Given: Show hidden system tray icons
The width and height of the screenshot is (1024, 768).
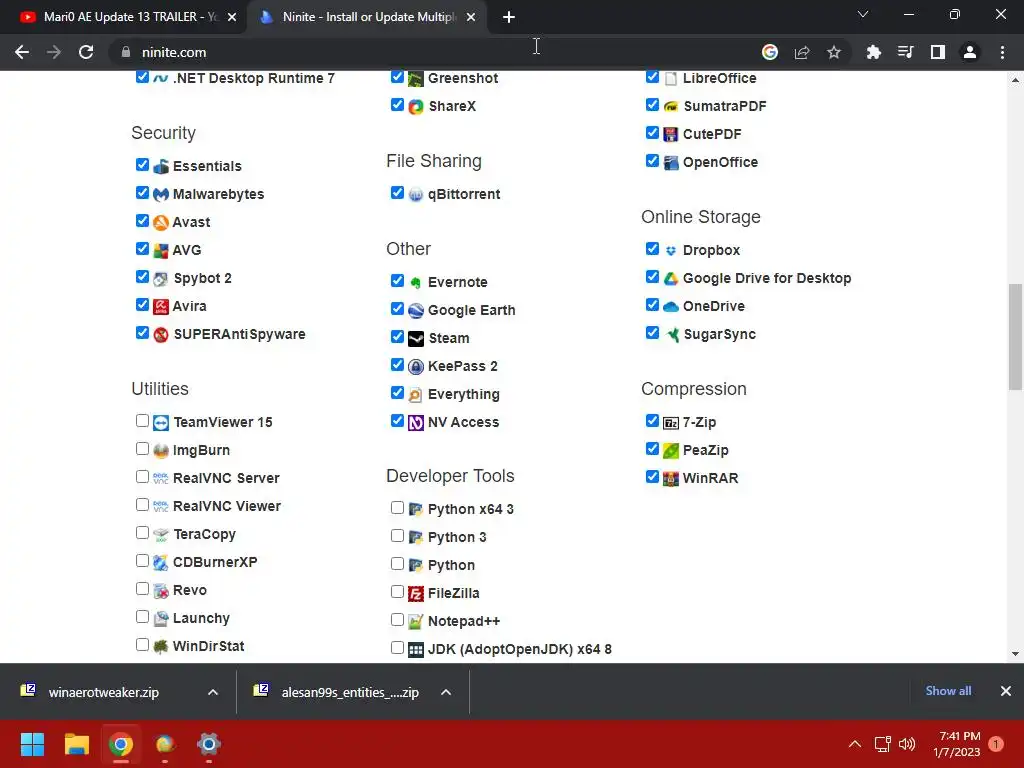Looking at the screenshot, I should pyautogui.click(x=855, y=744).
